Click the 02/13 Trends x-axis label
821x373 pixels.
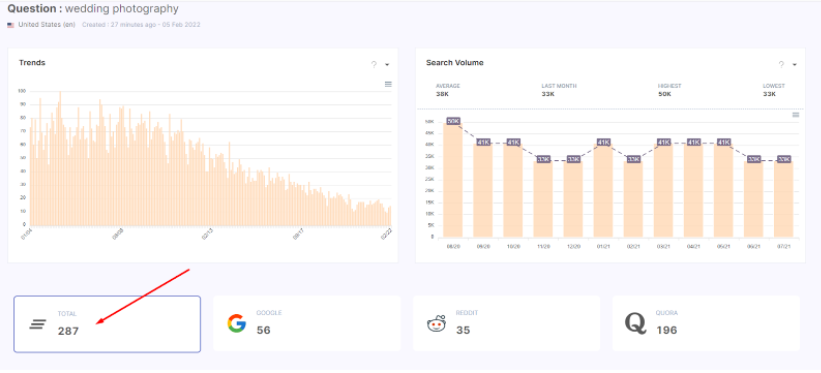click(x=208, y=234)
